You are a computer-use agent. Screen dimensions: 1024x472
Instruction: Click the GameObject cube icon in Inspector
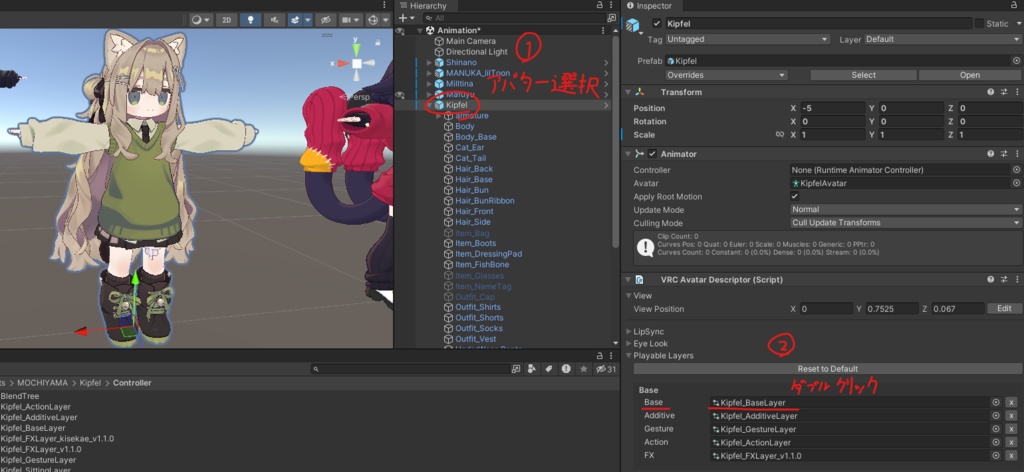632,25
